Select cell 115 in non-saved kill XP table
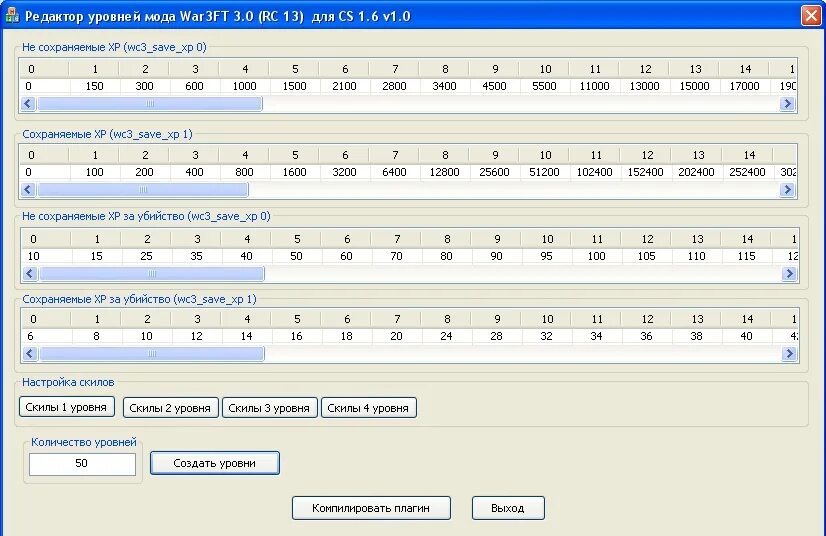The height and width of the screenshot is (536, 826). (746, 256)
